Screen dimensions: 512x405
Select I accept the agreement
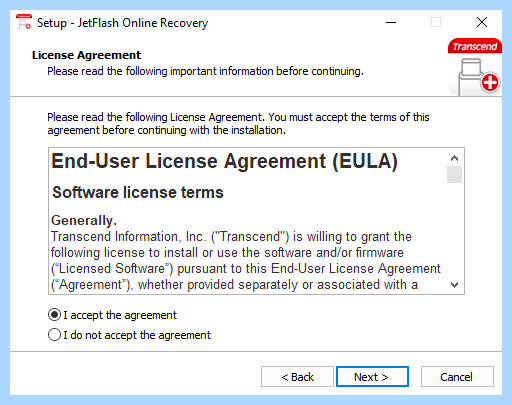click(x=112, y=315)
